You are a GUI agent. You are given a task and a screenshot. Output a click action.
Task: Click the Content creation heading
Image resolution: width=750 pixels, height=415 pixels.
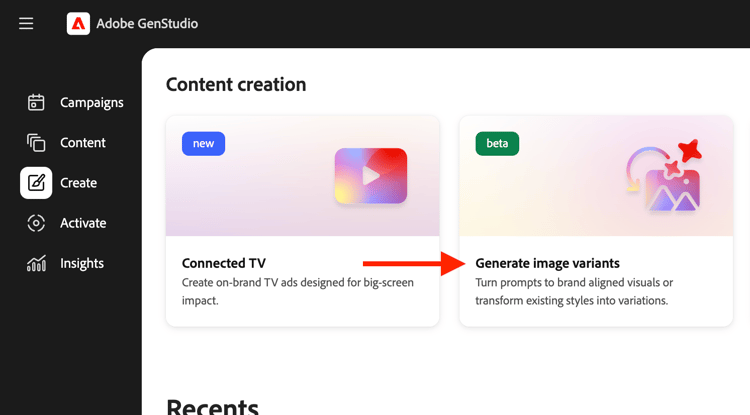tap(236, 85)
